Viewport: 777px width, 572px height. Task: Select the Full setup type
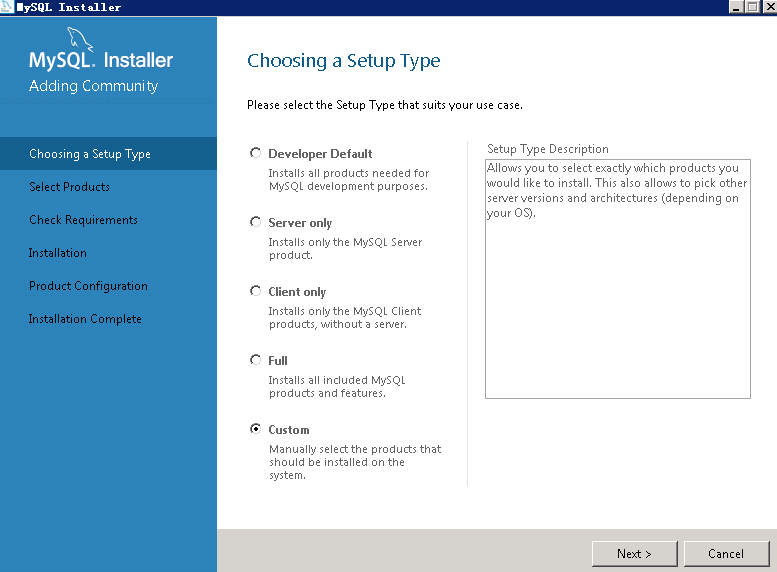pos(256,360)
